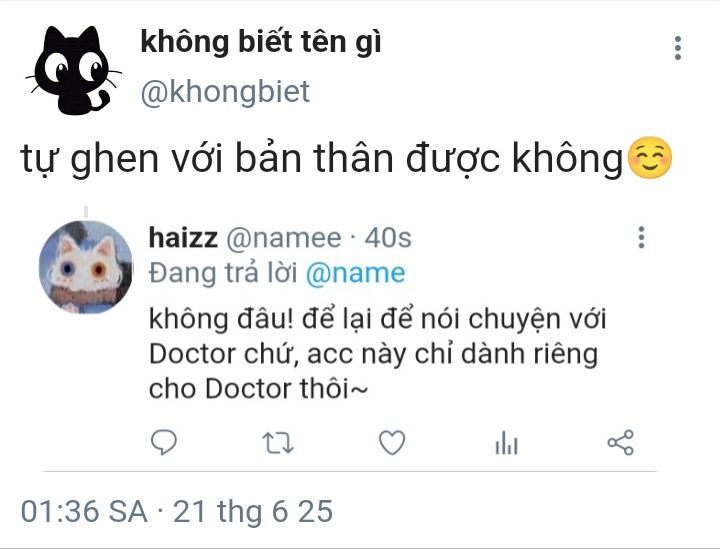The height and width of the screenshot is (549, 720).
Task: Click the reply speech bubble icon
Action: point(163,442)
